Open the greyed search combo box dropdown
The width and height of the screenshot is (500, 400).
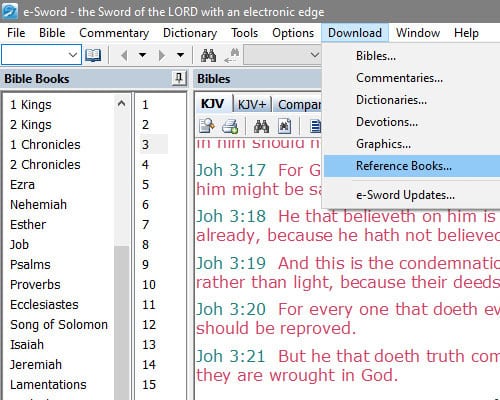coord(315,55)
